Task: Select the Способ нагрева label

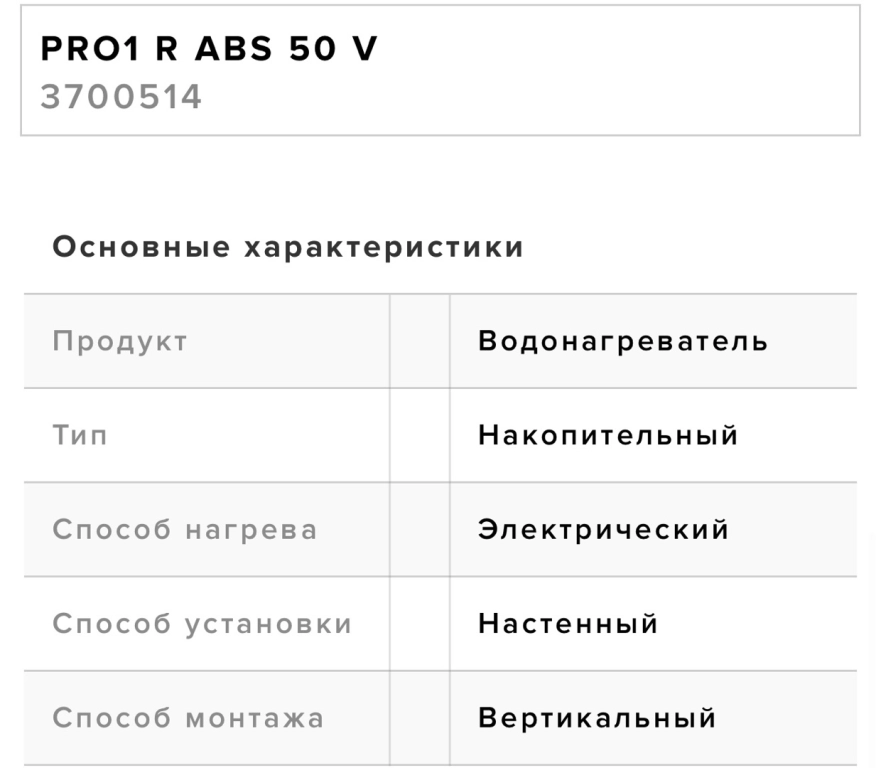Action: (x=184, y=529)
